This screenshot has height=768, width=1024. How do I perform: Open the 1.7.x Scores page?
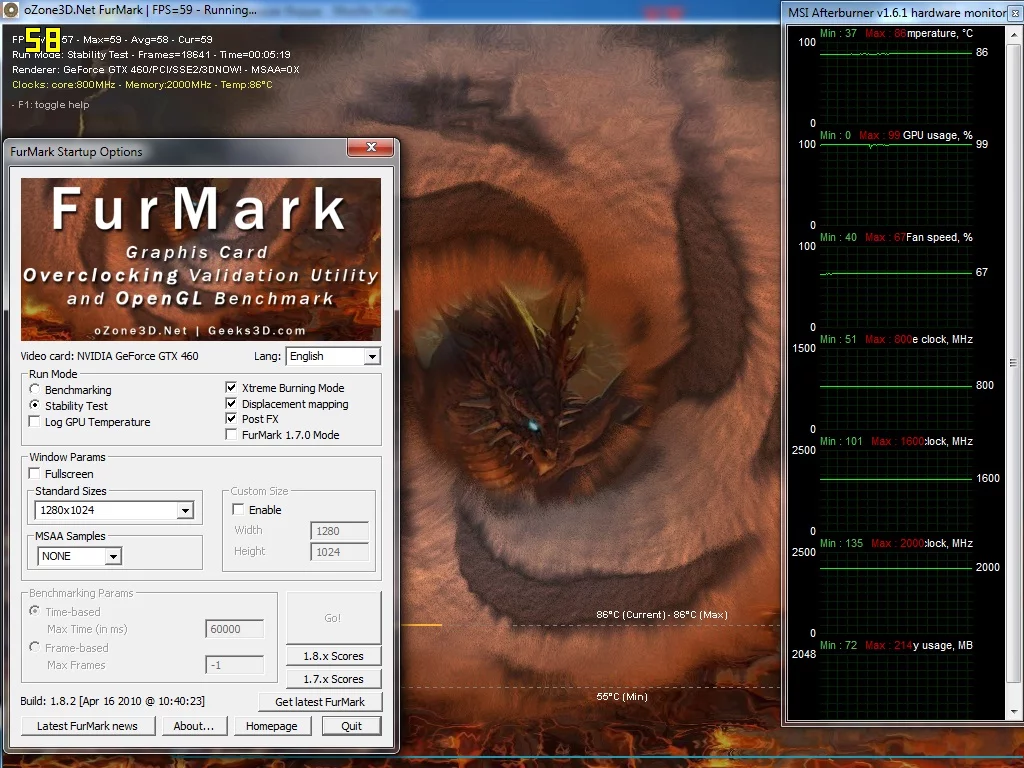point(333,679)
